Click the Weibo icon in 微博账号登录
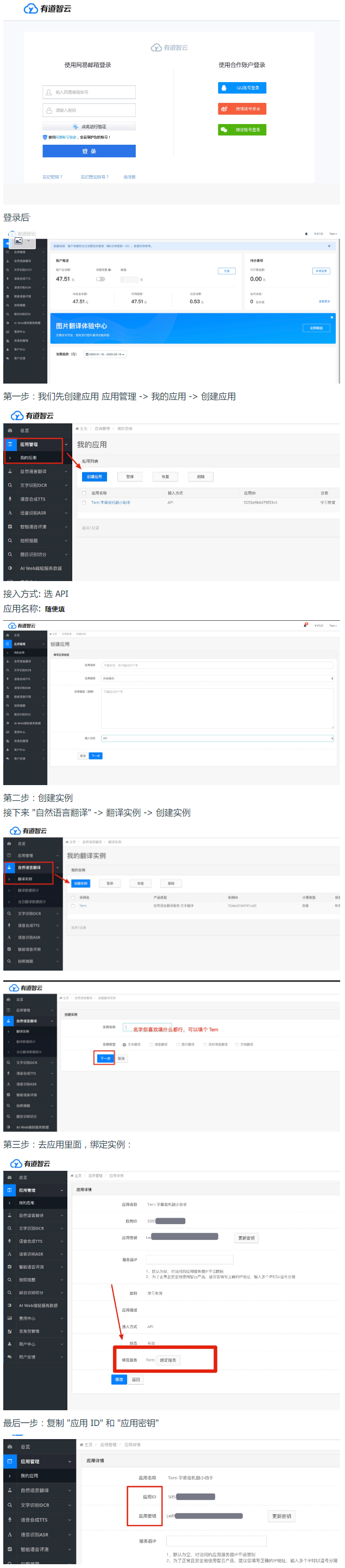345x1568 pixels. 223,109
